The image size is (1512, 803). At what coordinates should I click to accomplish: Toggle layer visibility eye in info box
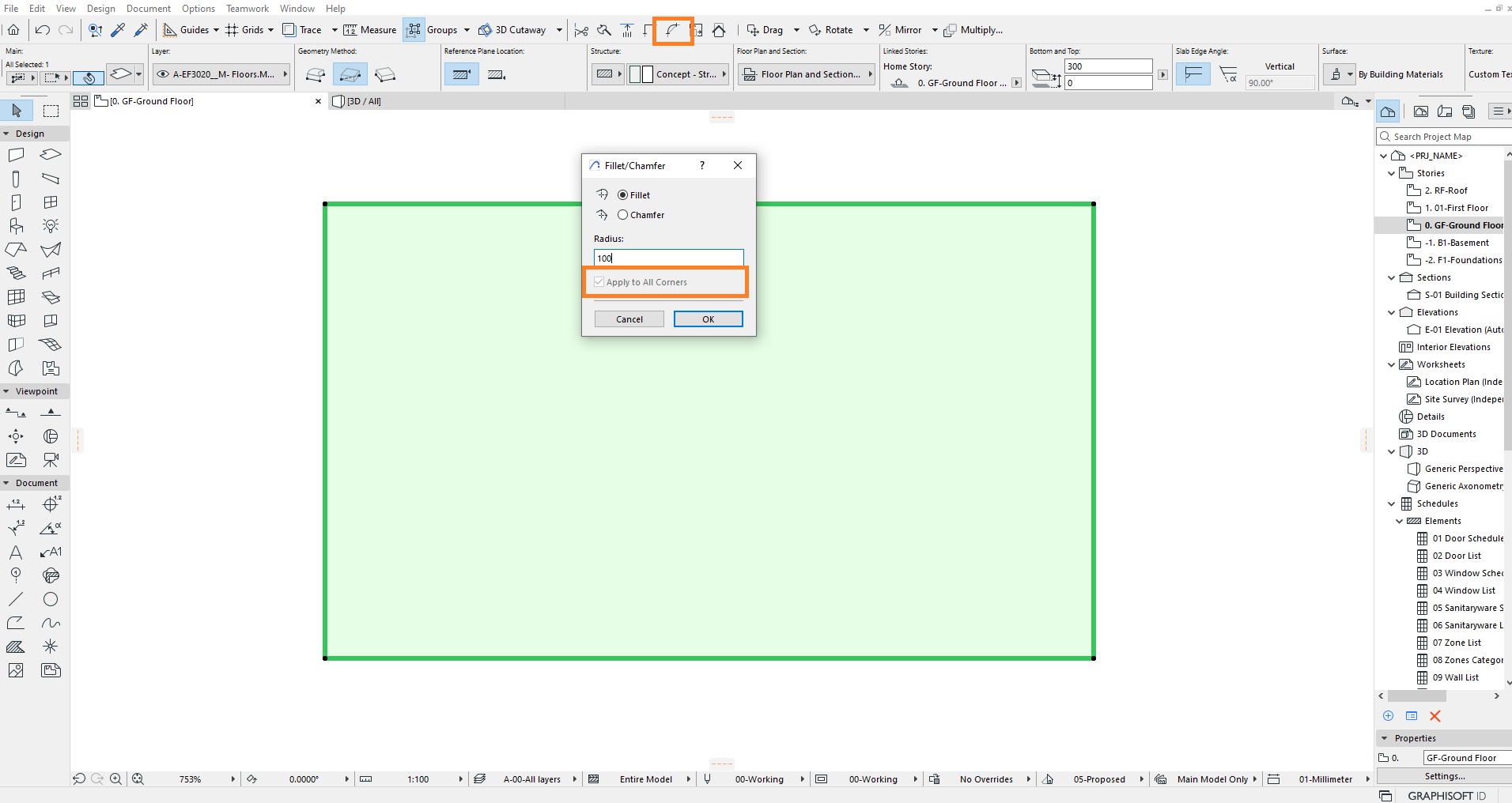pos(163,74)
